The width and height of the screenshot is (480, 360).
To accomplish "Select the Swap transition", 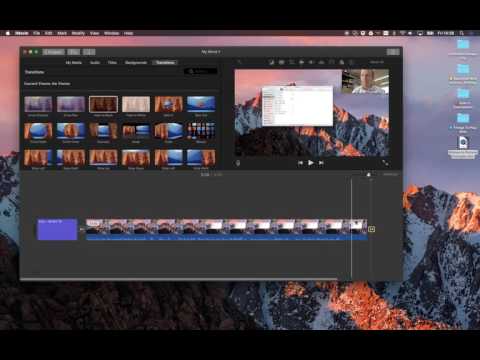I will pyautogui.click(x=136, y=131).
